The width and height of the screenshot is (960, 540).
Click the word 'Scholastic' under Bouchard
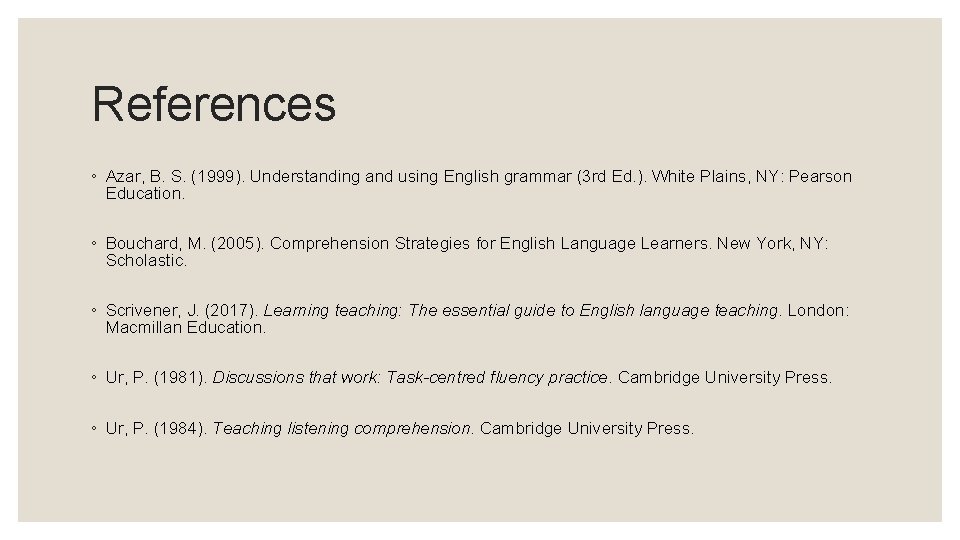coord(145,260)
